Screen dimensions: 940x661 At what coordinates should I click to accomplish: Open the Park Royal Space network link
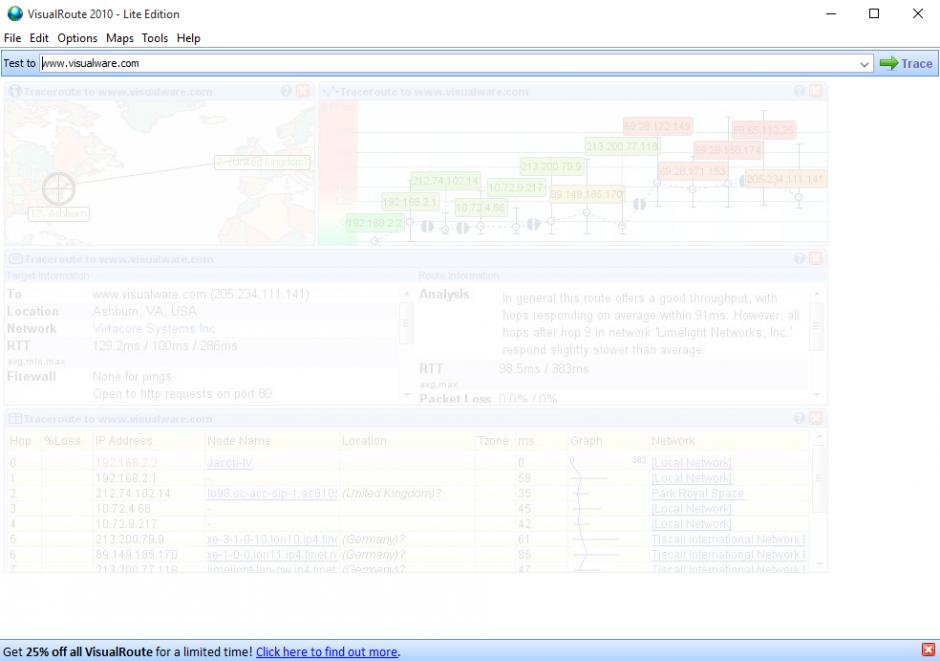697,493
